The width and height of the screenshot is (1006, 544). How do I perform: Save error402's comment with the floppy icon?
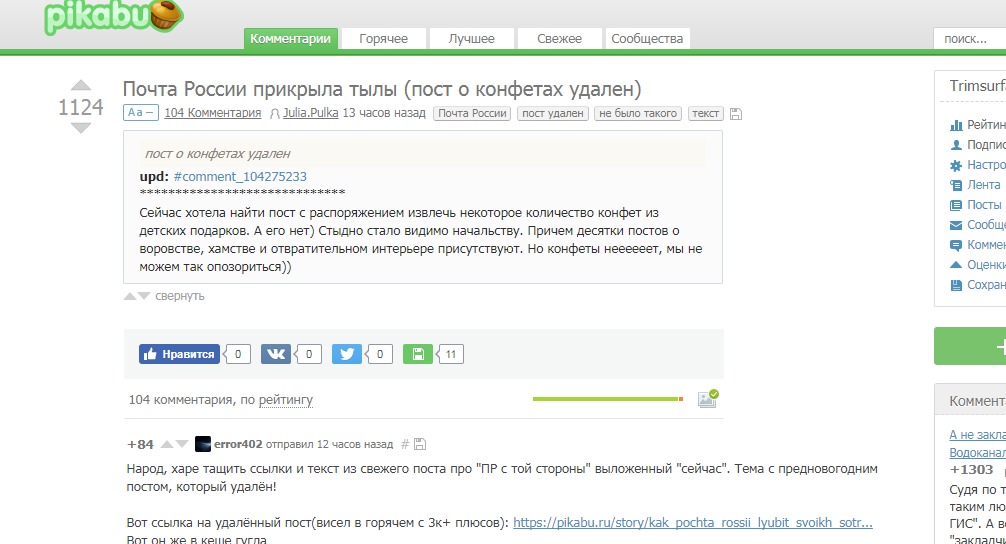(420, 444)
